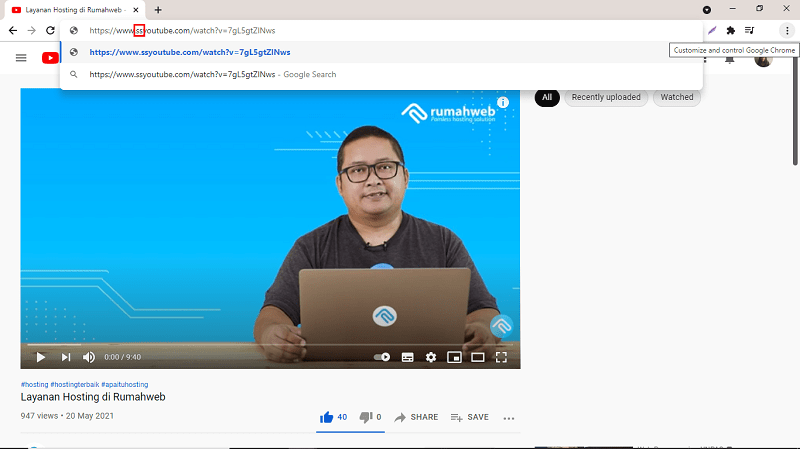Click the SAVE to playlist button

pos(470,417)
